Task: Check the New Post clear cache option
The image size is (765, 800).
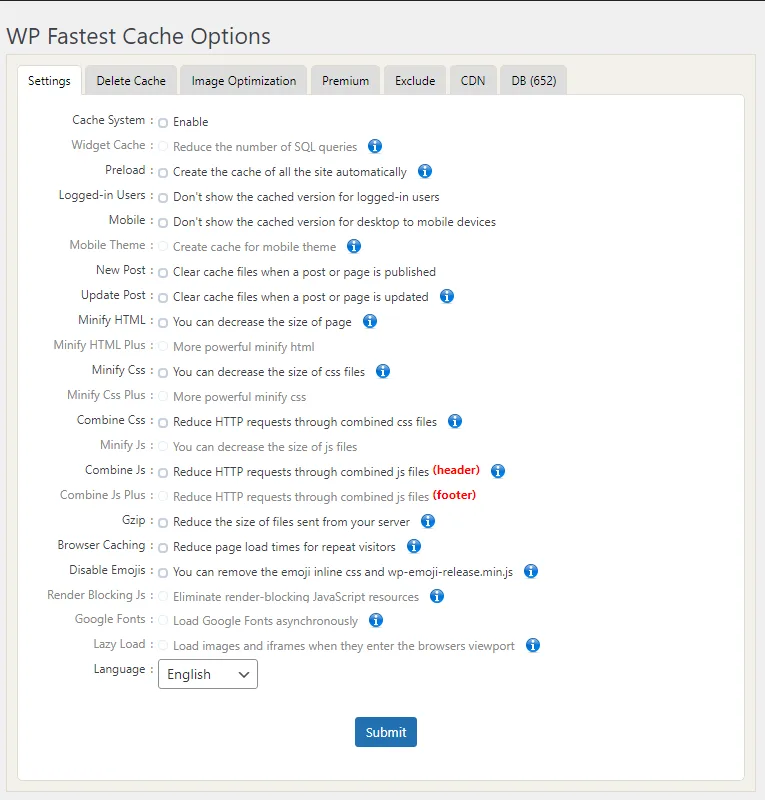Action: [162, 271]
